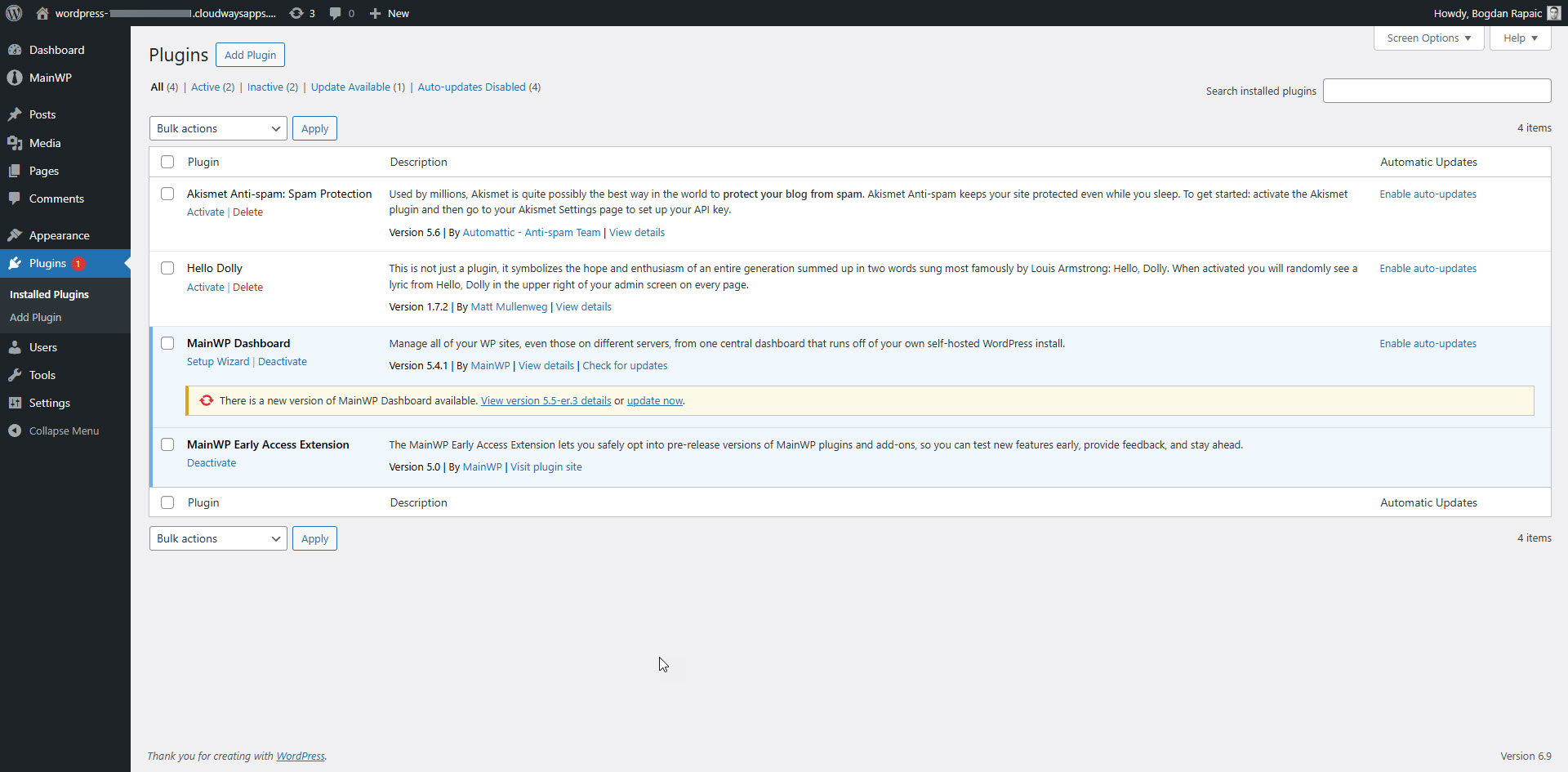Click the top Apply button
Viewport: 1568px width, 772px height.
(314, 128)
